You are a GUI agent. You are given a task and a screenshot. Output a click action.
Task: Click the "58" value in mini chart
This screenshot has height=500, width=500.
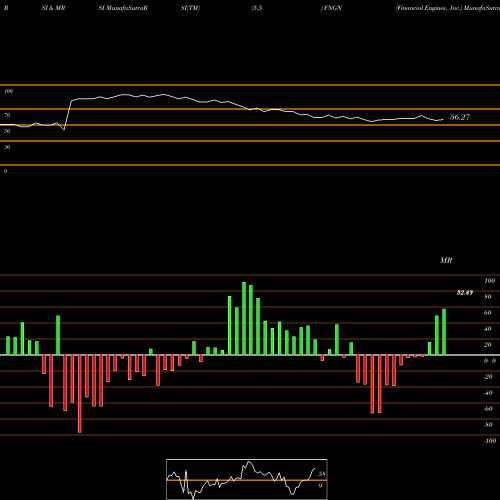pos(322,474)
